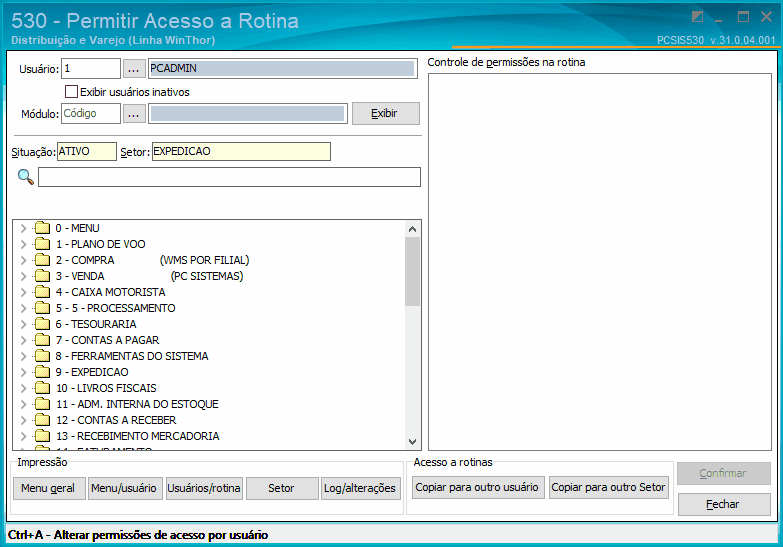783x547 pixels.
Task: Expand the 13 - RECEBIMENTO MERCADORIA node
Action: pos(23,436)
